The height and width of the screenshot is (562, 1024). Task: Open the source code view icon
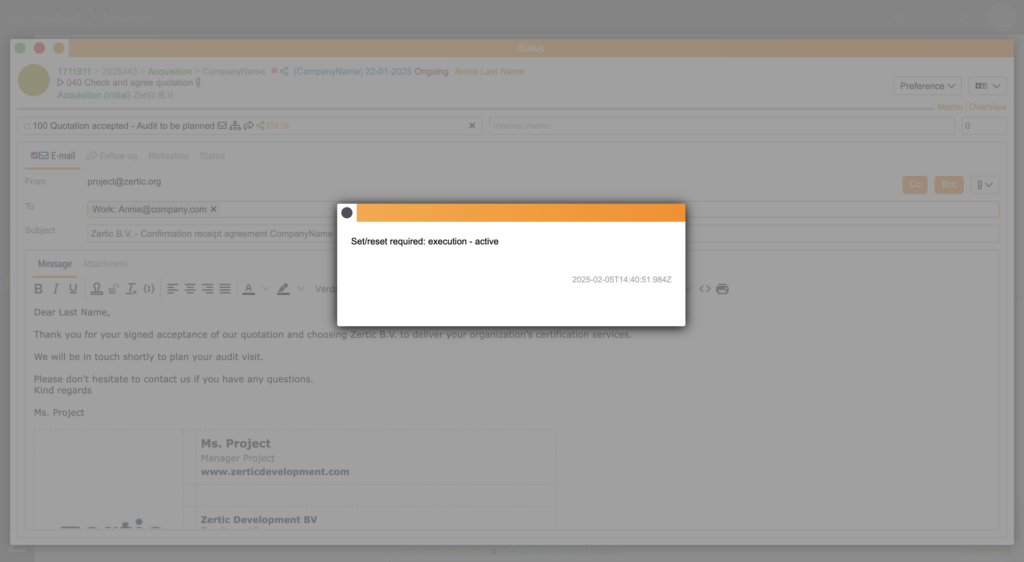[705, 289]
